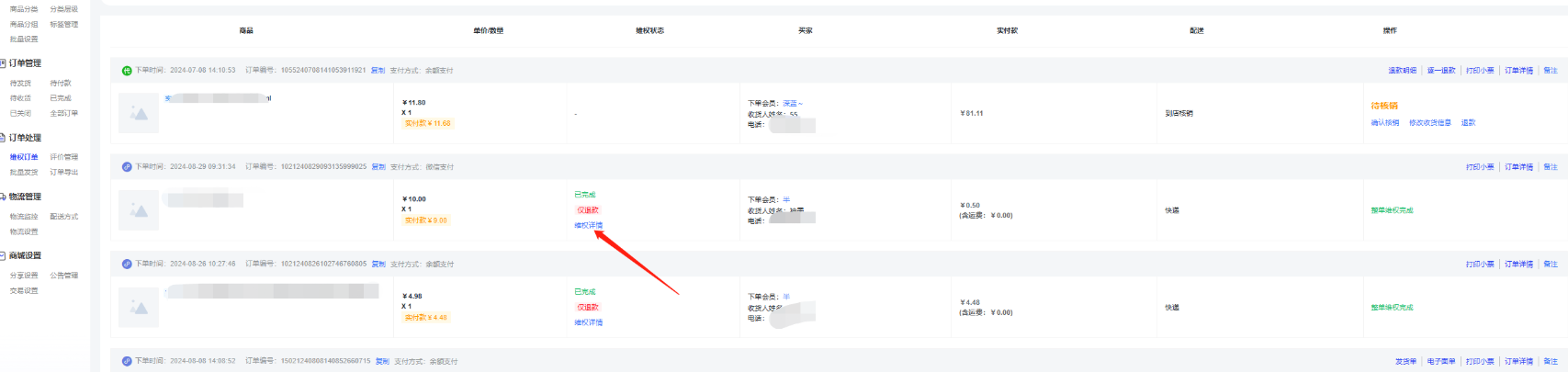This screenshot has width=1568, height=372.
Task: Click the blue channel icon on order dated 2024-08-08
Action: [x=127, y=361]
